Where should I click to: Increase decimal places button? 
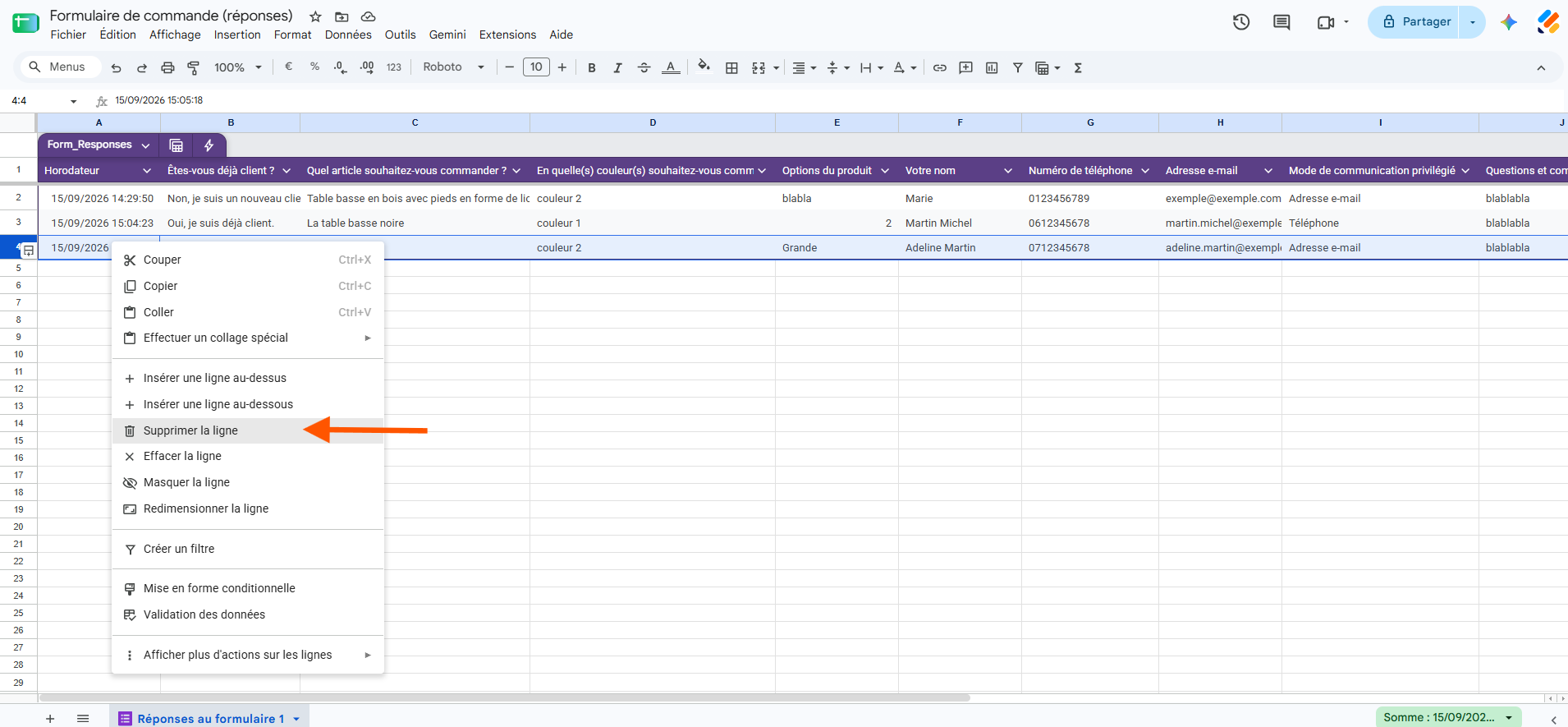tap(367, 67)
